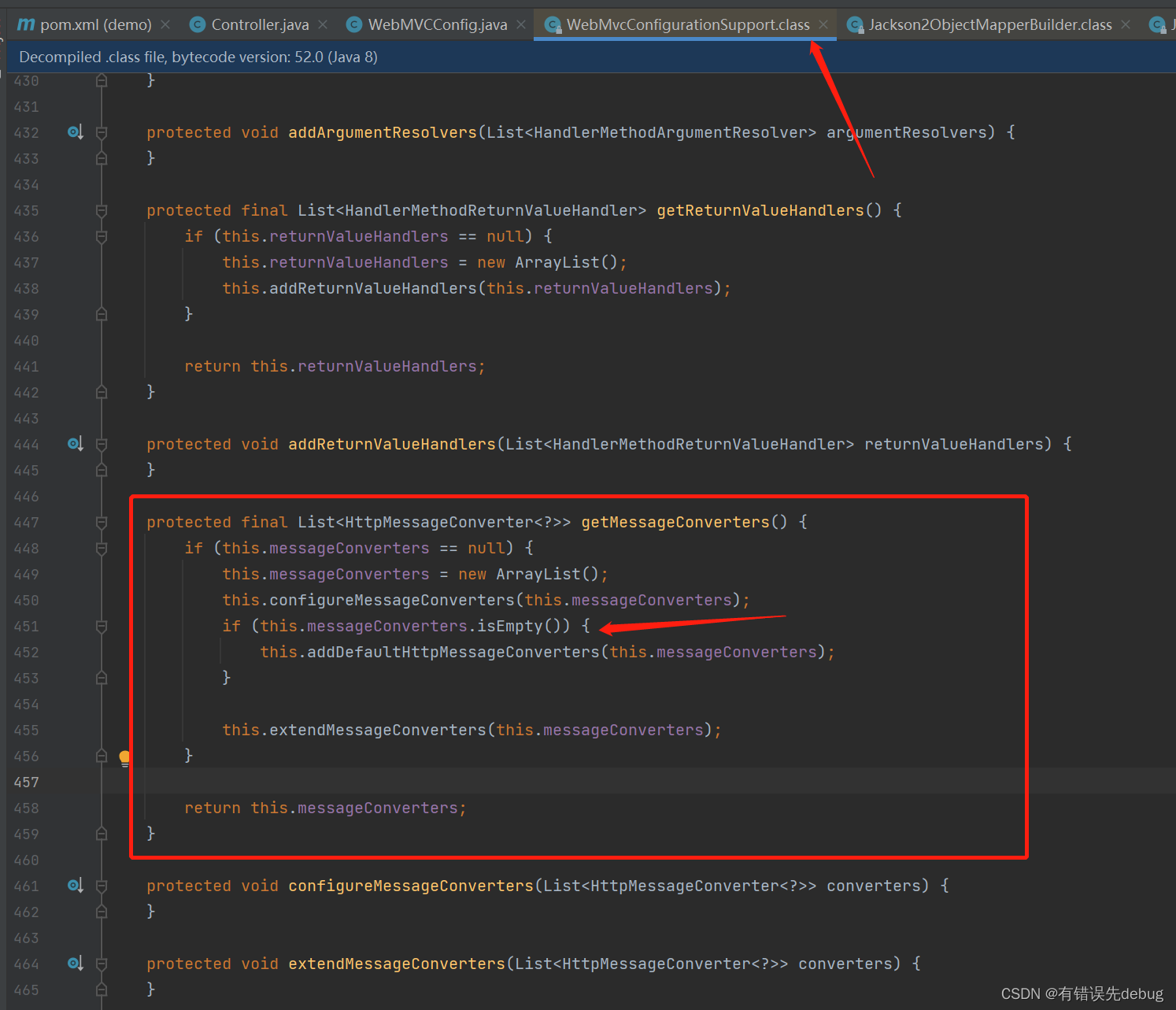This screenshot has width=1176, height=1010.
Task: Click the configureMessageConverters call on line 450
Action: 392,600
